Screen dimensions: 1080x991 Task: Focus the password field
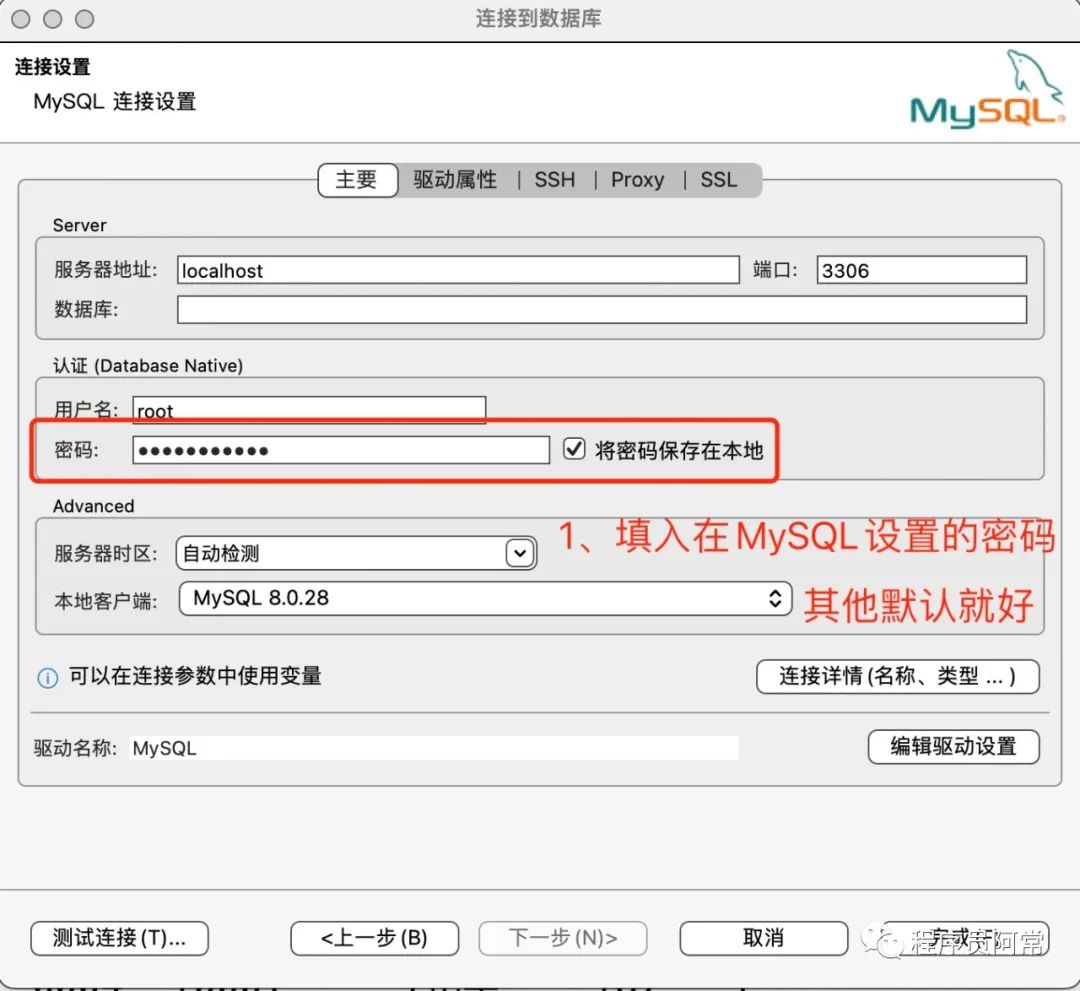[341, 450]
